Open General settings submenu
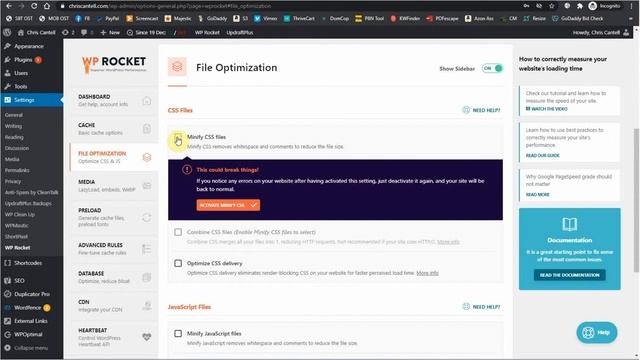This screenshot has width=640, height=360. 13,115
